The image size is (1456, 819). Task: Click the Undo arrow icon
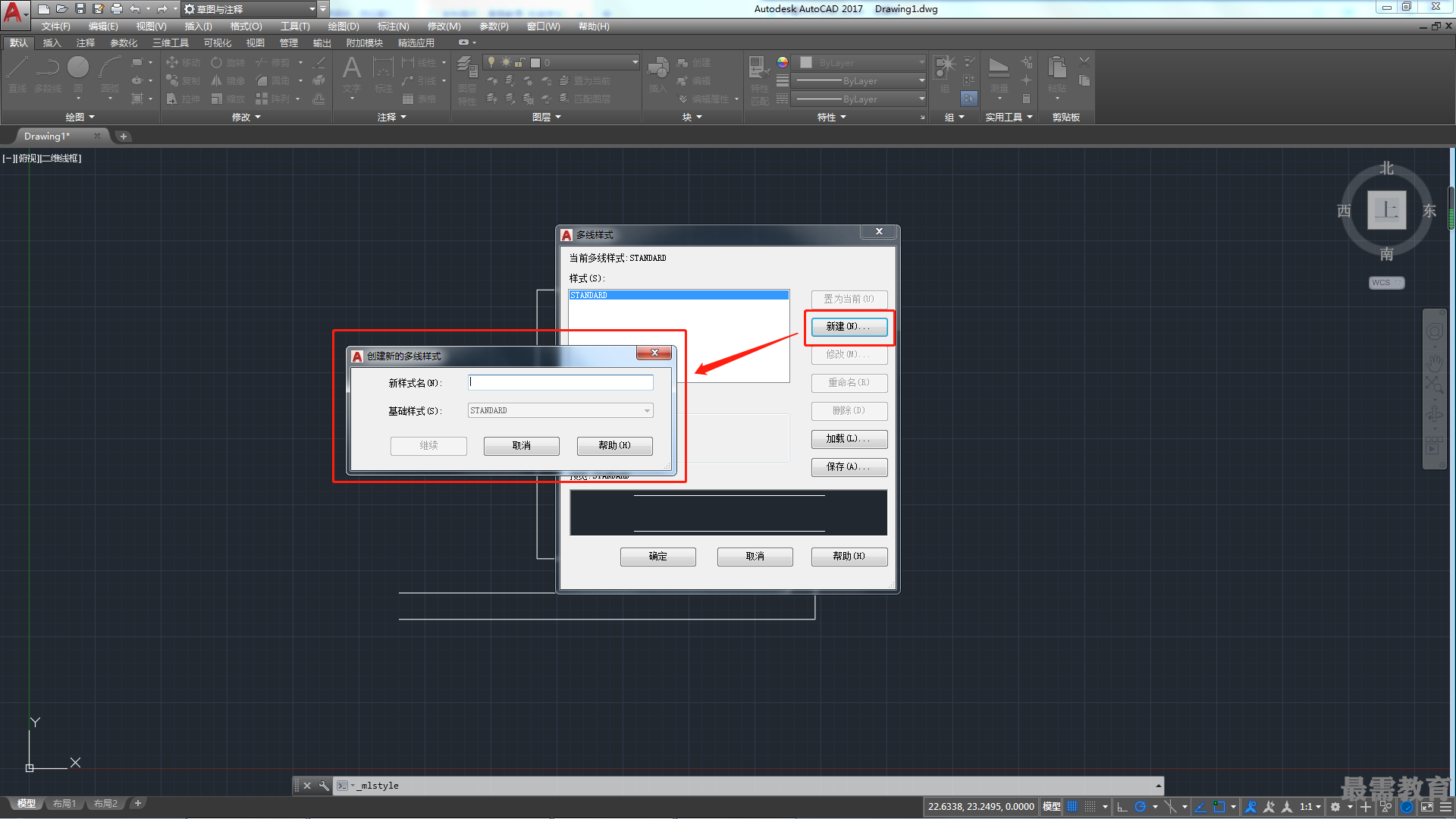click(135, 9)
